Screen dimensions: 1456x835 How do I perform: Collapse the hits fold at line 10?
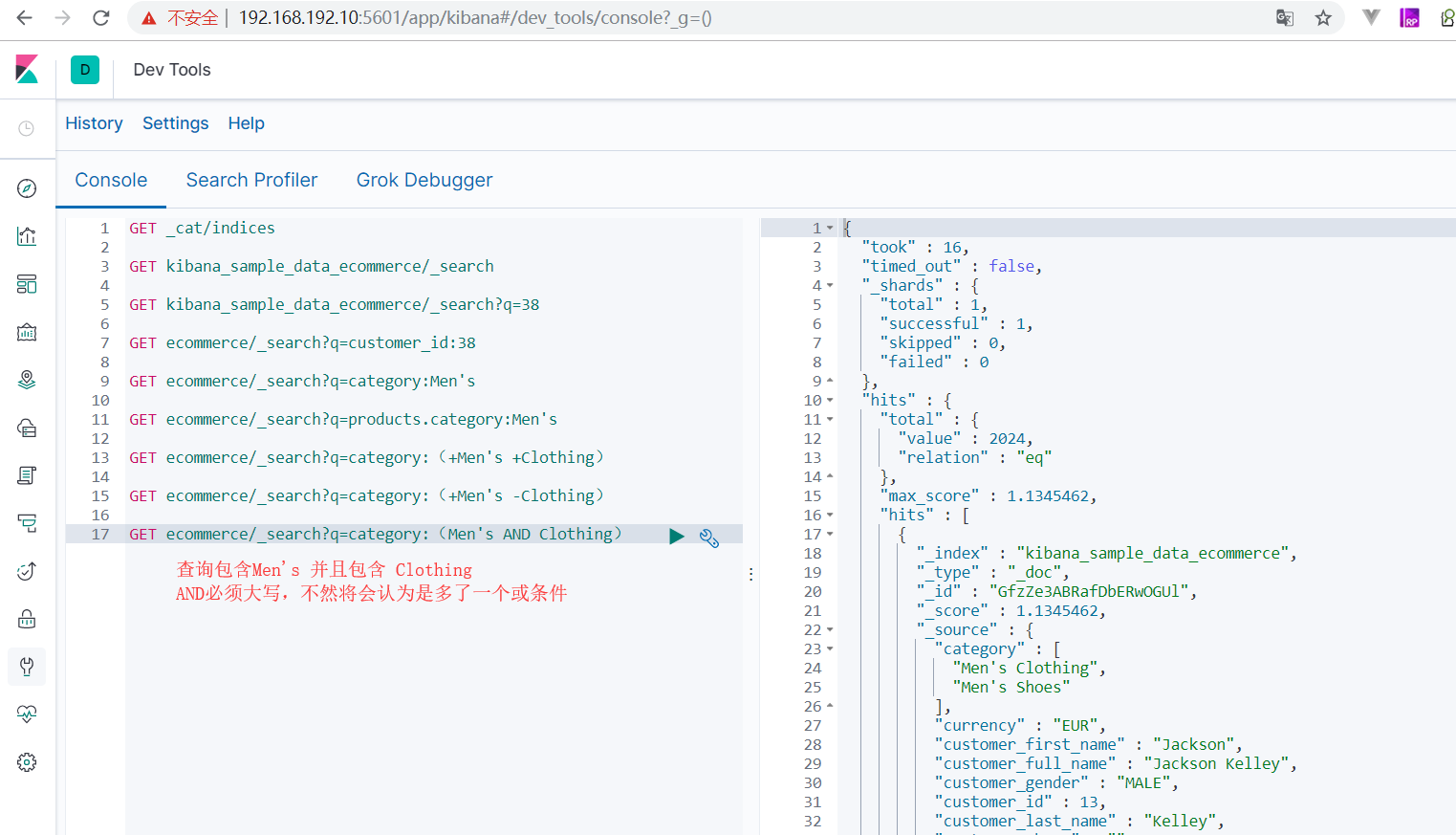point(830,401)
